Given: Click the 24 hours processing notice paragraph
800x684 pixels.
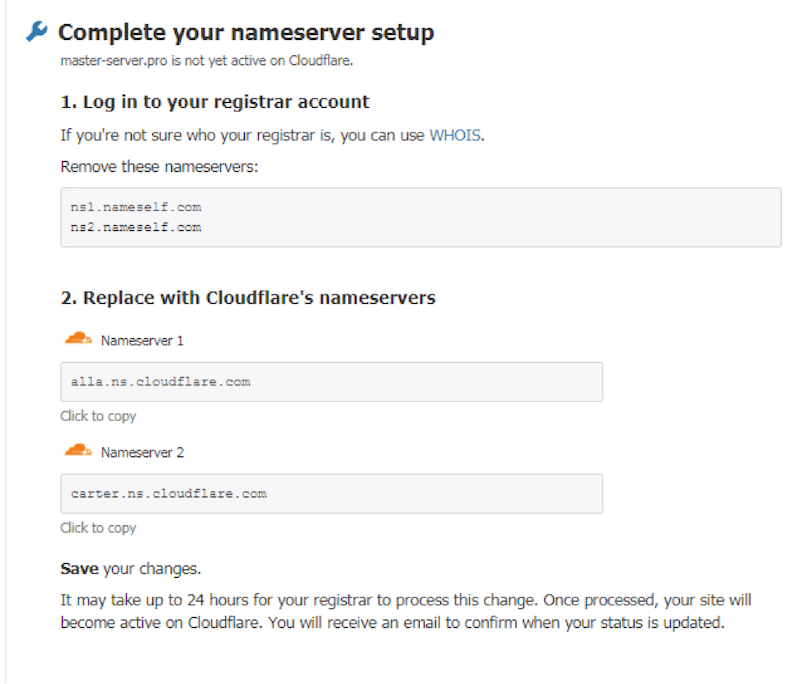Looking at the screenshot, I should coord(405,610).
